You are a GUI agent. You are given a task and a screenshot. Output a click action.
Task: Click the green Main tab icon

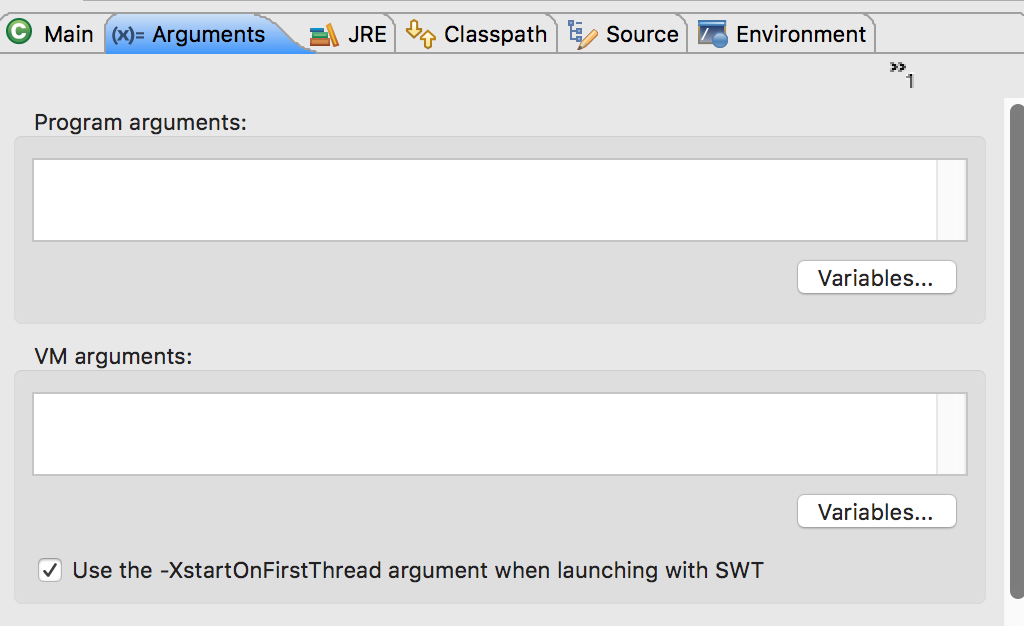click(19, 33)
